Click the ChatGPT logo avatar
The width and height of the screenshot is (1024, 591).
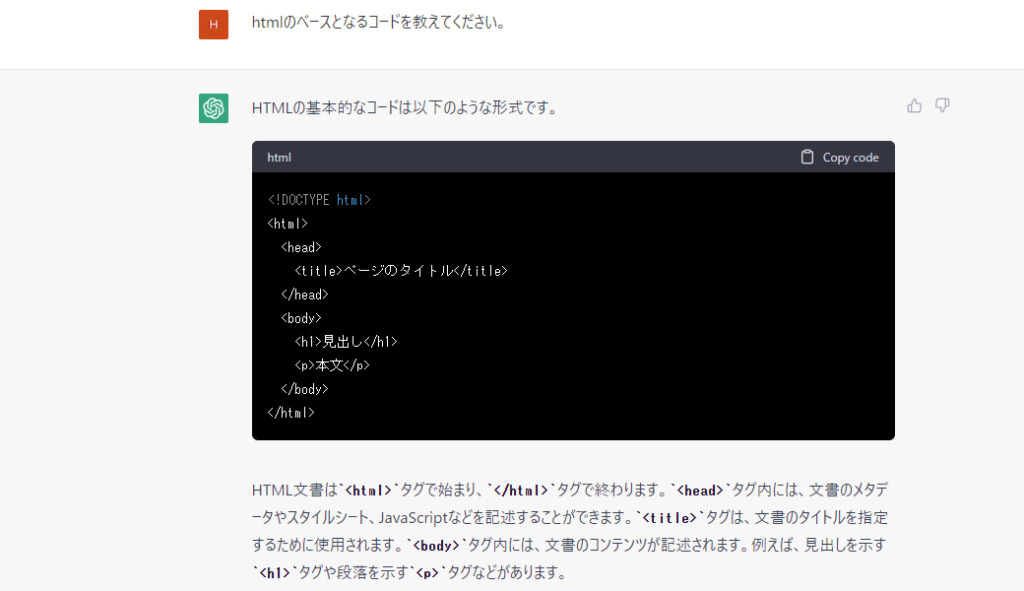pos(214,108)
